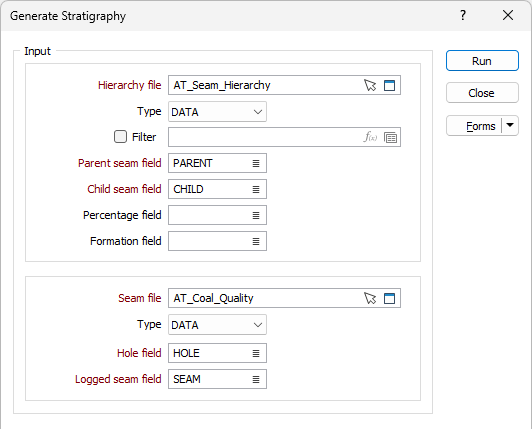Open field list for Child seam field

tap(256, 189)
